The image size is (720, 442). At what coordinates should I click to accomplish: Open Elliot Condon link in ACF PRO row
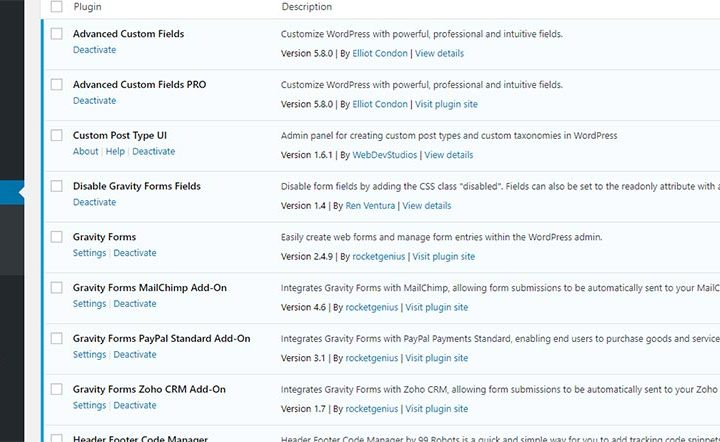click(380, 104)
